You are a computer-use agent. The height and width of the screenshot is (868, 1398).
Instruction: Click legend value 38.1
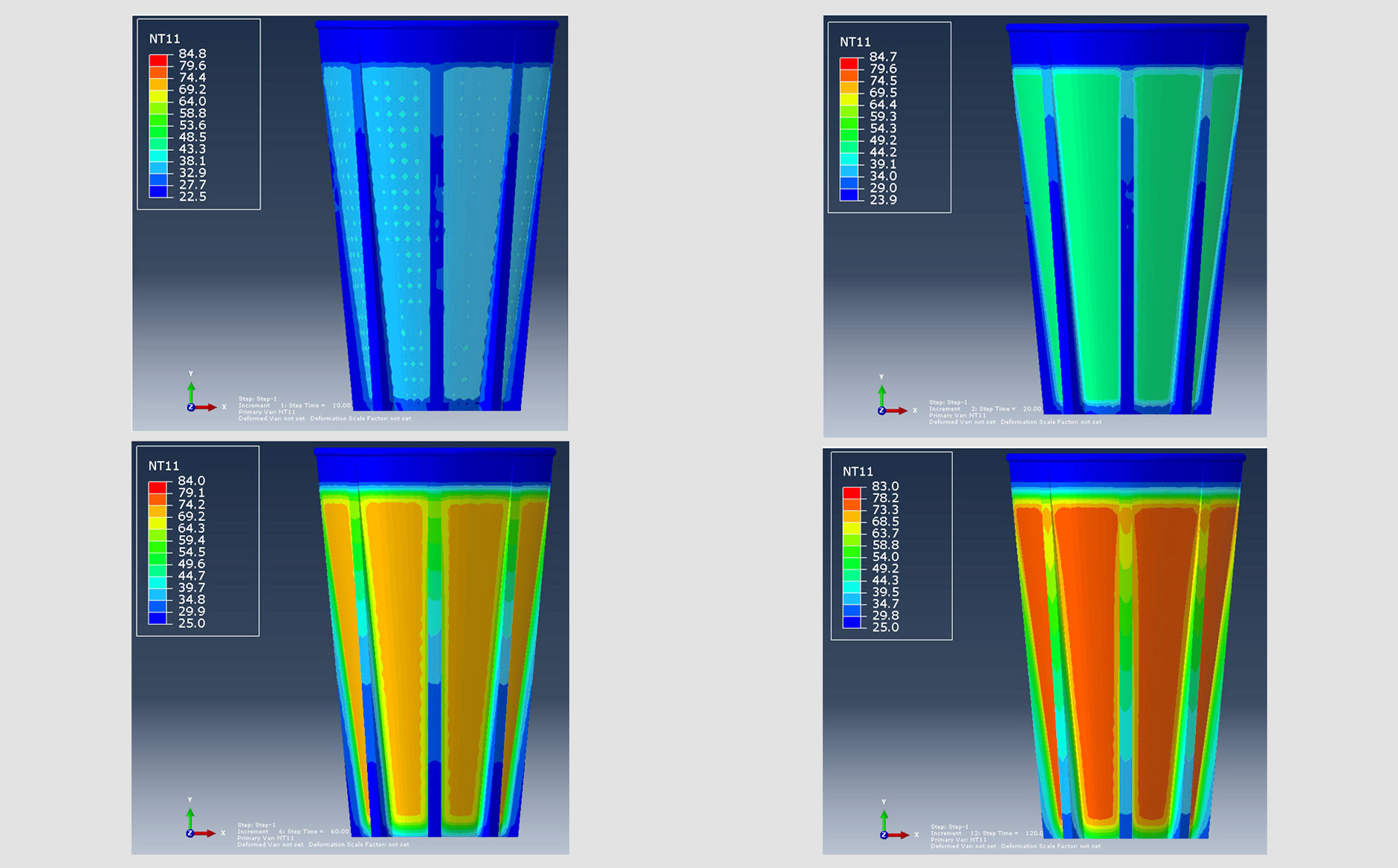pos(192,161)
